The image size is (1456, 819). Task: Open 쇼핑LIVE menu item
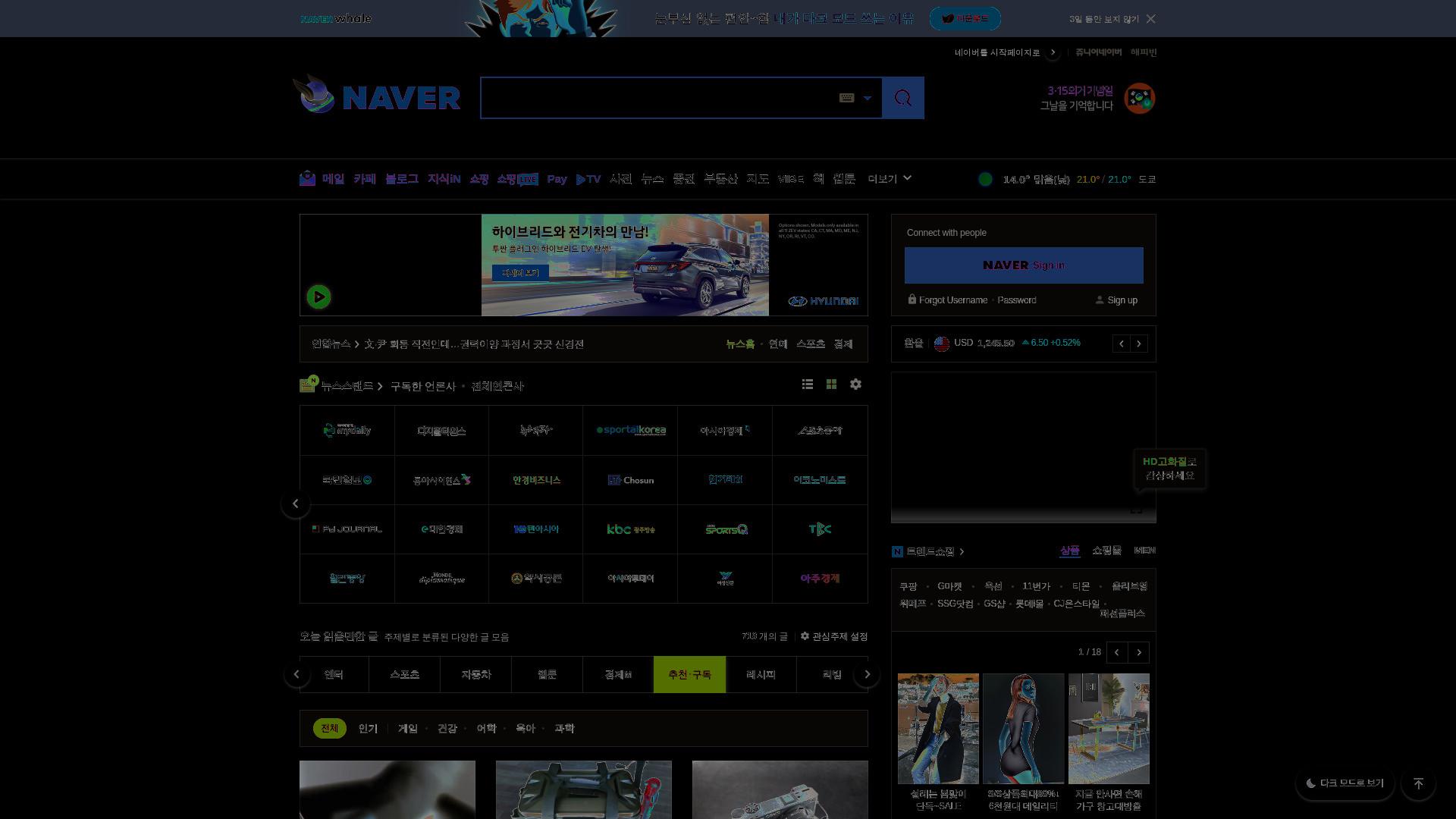pos(517,179)
